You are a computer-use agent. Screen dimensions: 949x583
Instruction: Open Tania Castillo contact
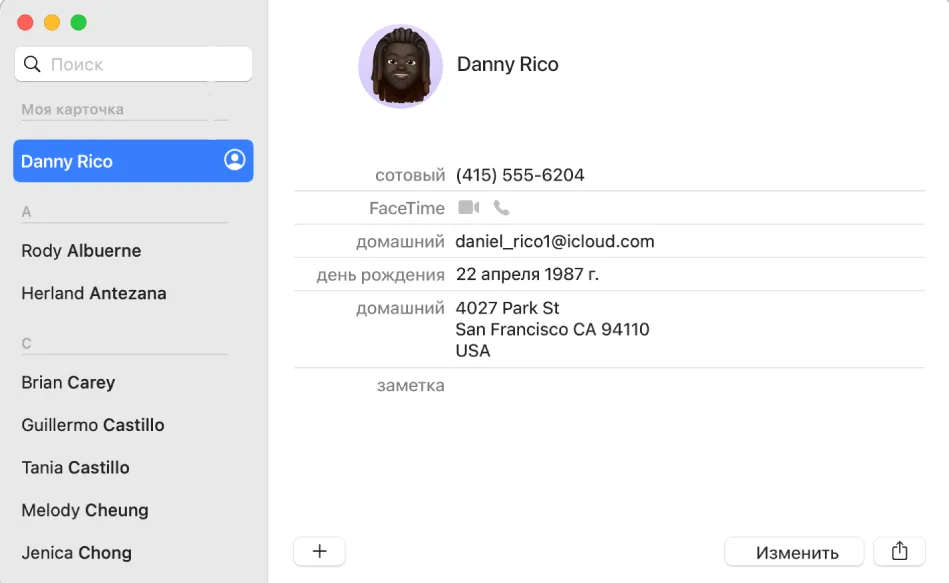76,467
